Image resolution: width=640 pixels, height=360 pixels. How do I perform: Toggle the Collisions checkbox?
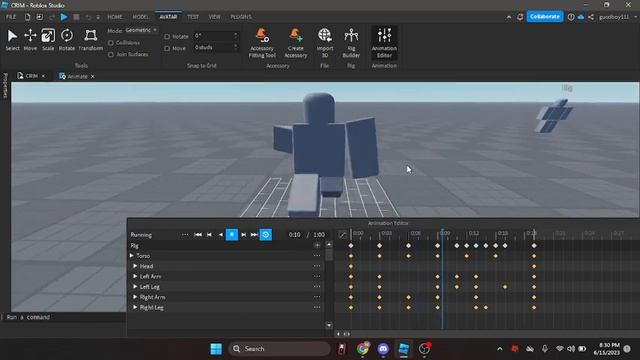[111, 43]
